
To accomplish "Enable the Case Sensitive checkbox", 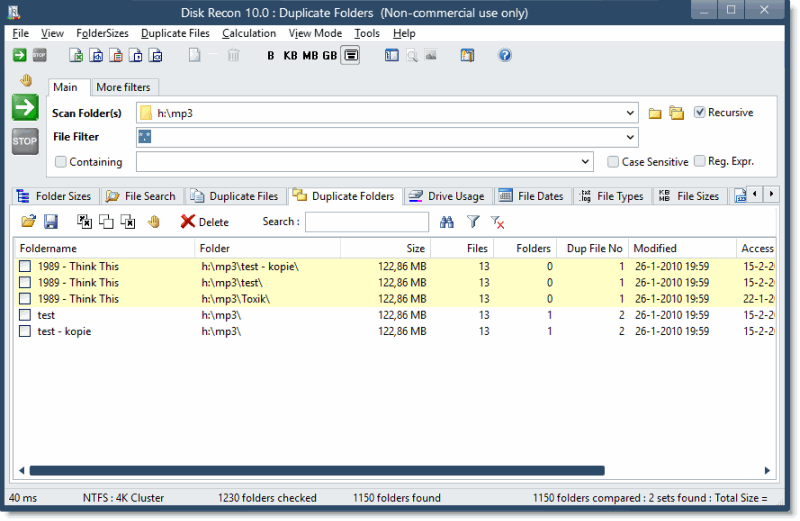I will [x=613, y=162].
